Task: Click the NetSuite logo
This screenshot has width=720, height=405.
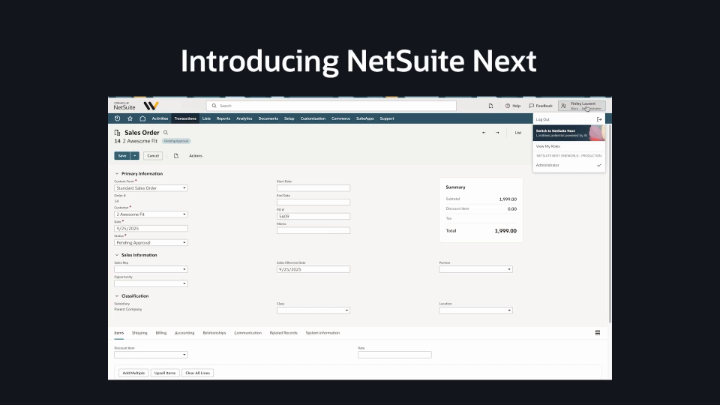Action: click(x=124, y=106)
